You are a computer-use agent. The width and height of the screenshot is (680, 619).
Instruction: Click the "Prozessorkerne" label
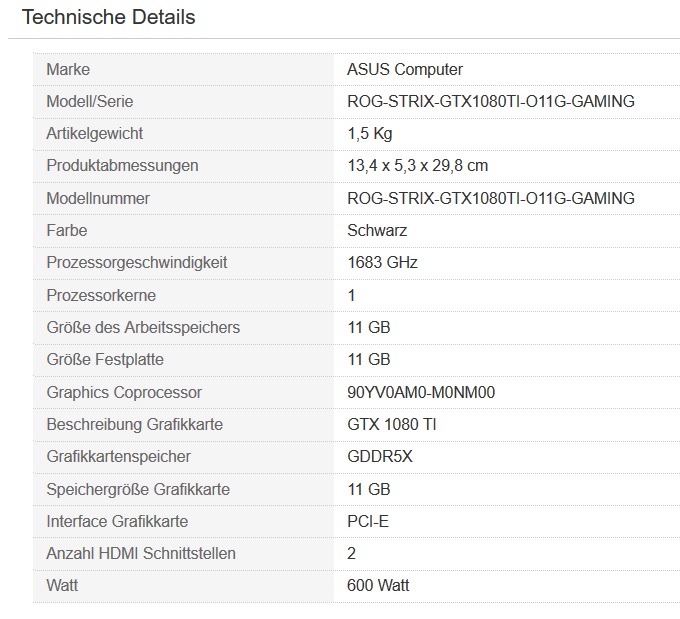101,295
